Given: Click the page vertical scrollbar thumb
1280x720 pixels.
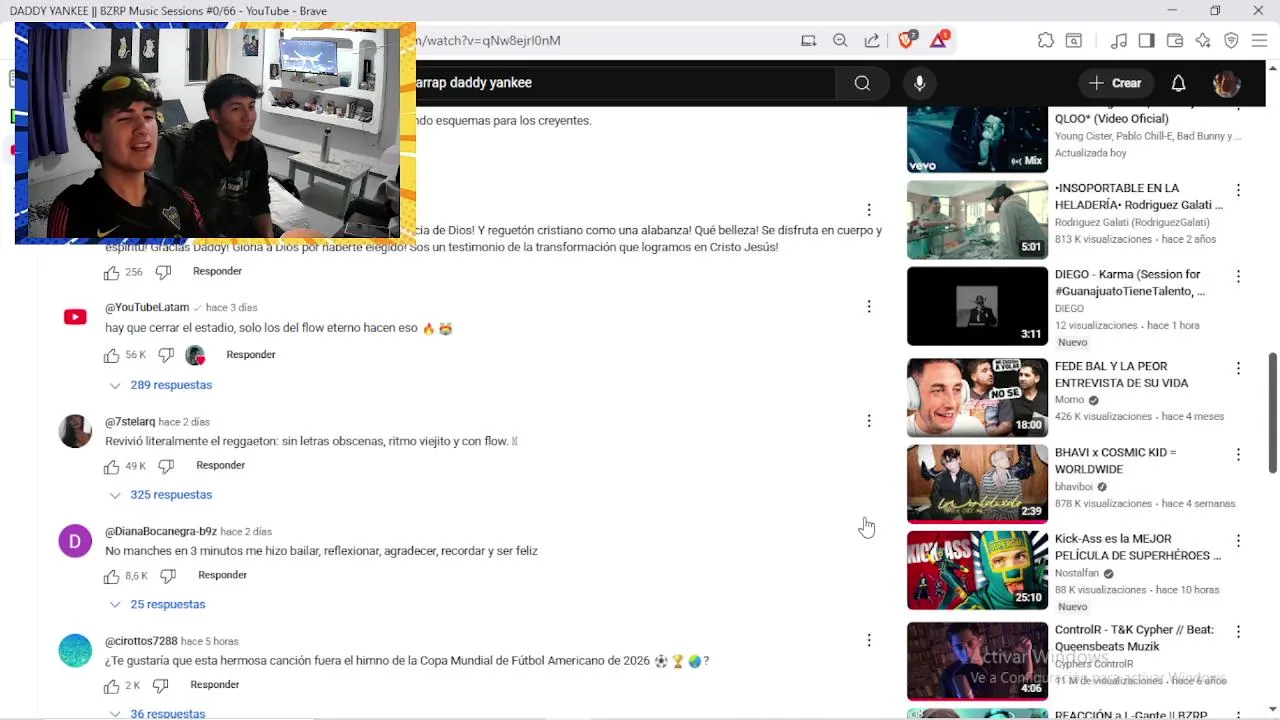Looking at the screenshot, I should click(x=1272, y=412).
